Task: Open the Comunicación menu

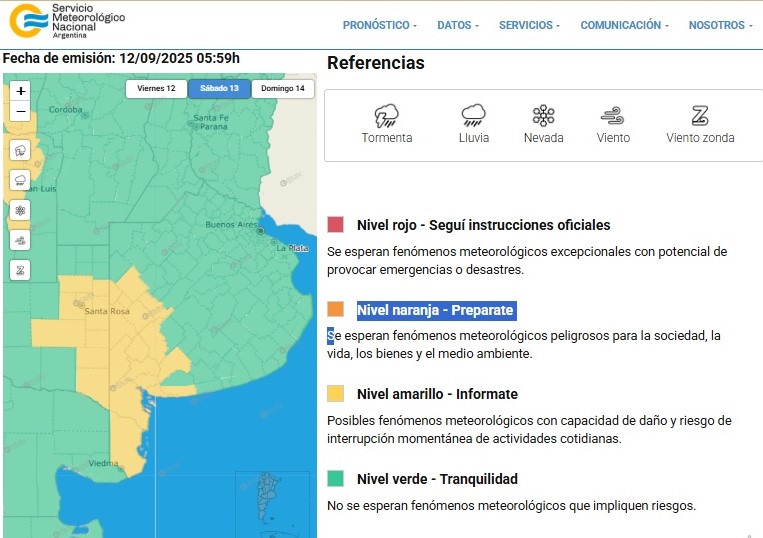Action: pyautogui.click(x=625, y=25)
